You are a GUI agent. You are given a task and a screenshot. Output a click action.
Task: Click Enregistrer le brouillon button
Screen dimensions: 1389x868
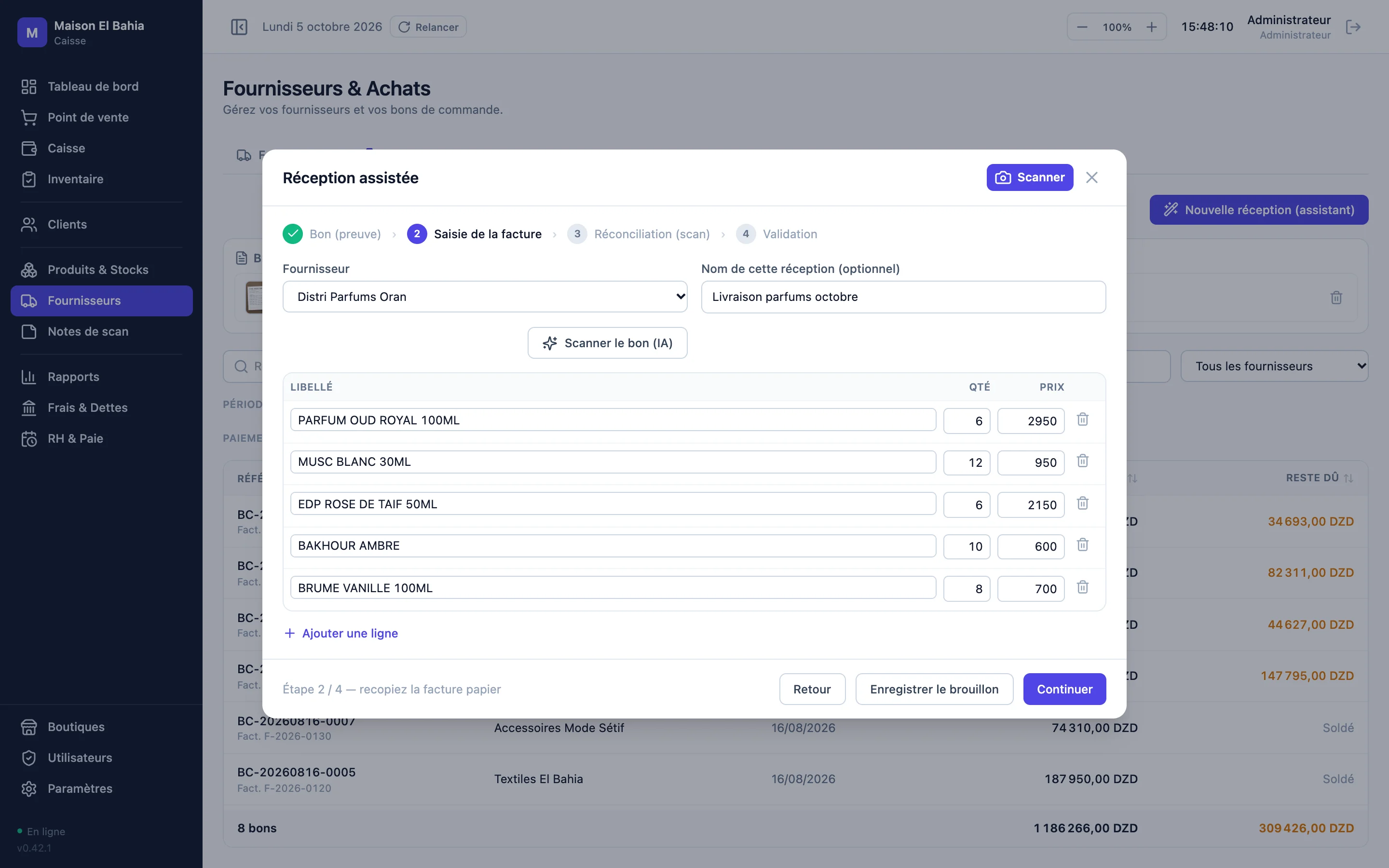(x=934, y=689)
